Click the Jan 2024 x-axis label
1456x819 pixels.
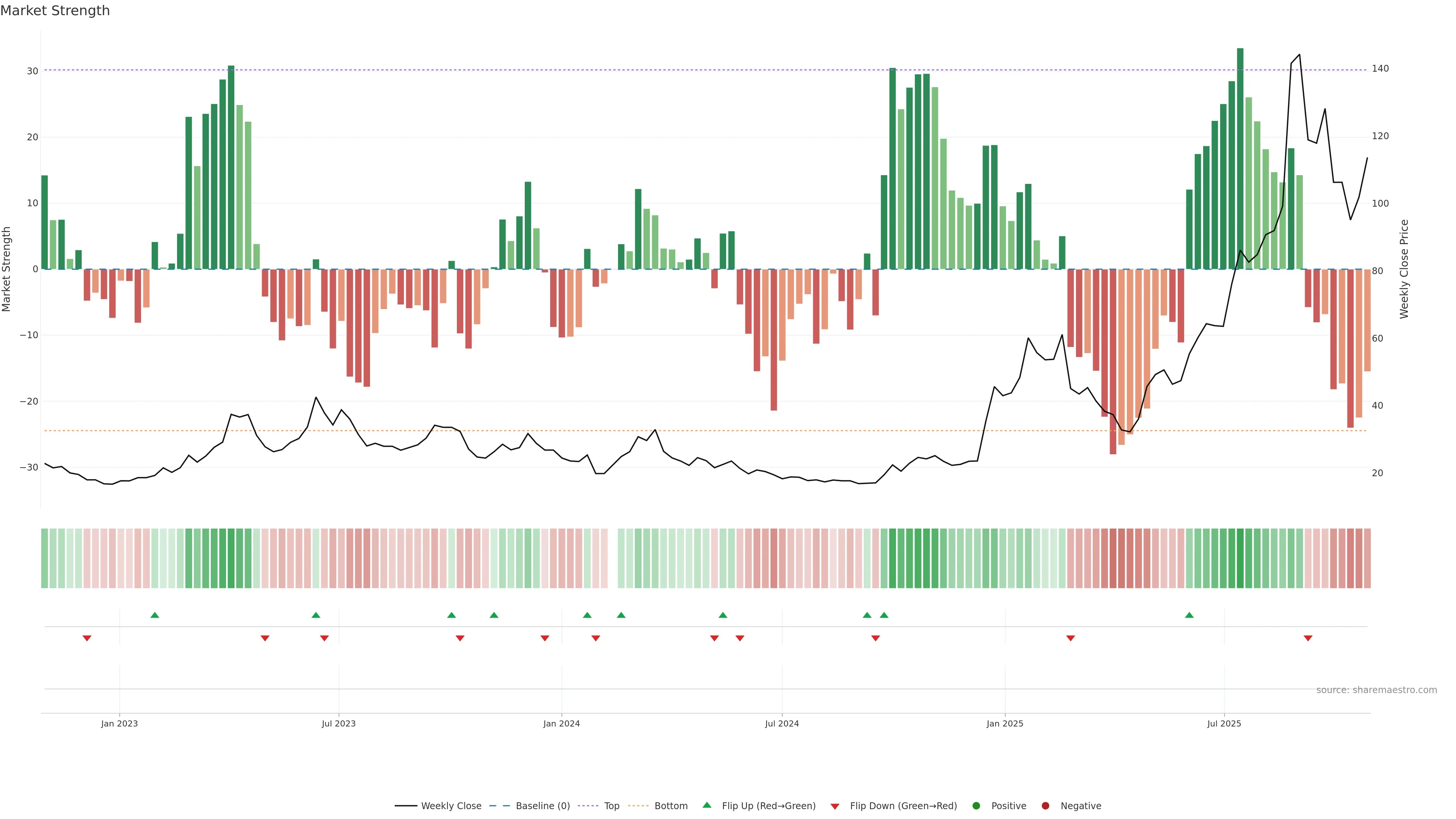point(561,723)
